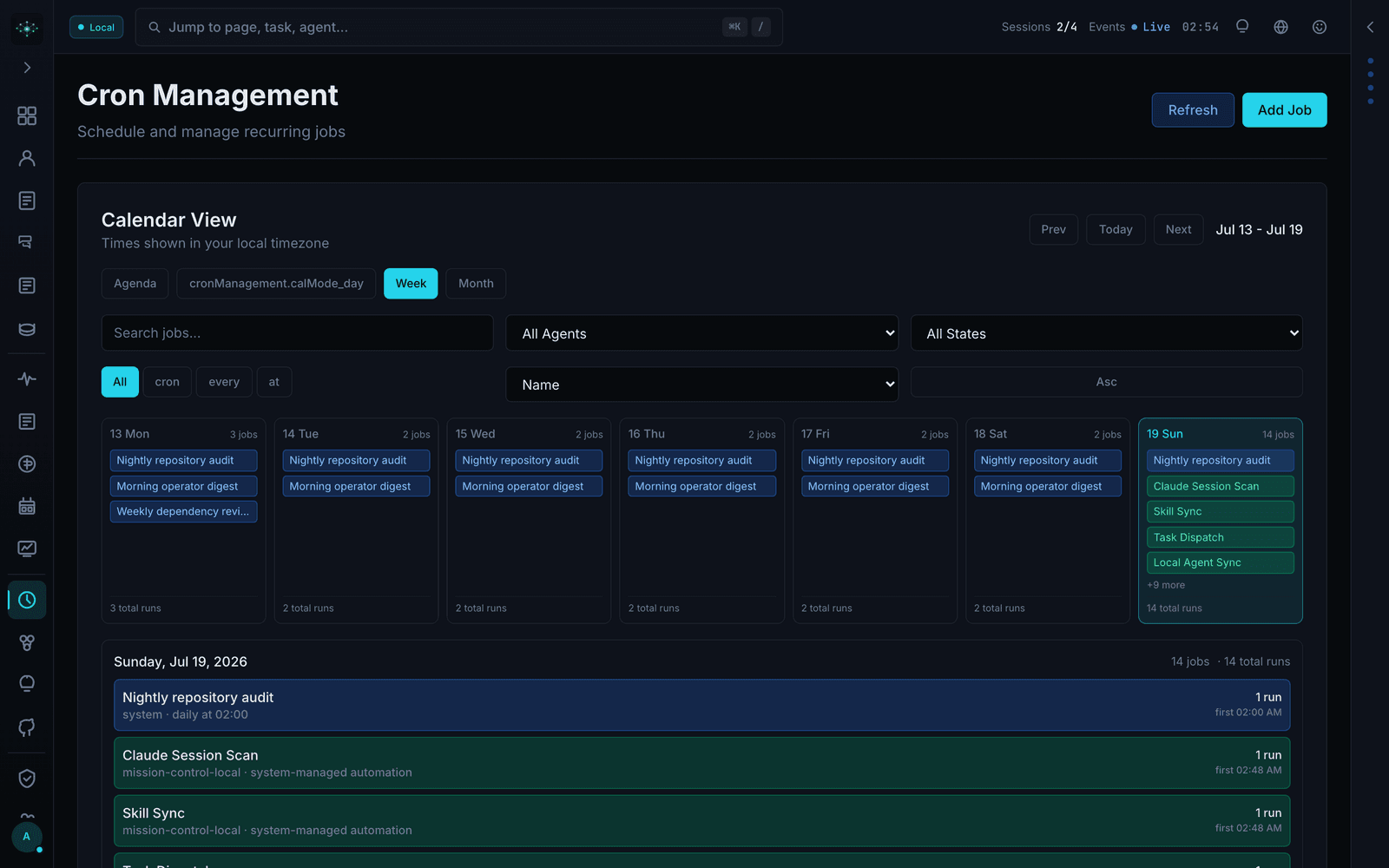
Task: Open the Skill Sync detail row
Action: coord(701,821)
